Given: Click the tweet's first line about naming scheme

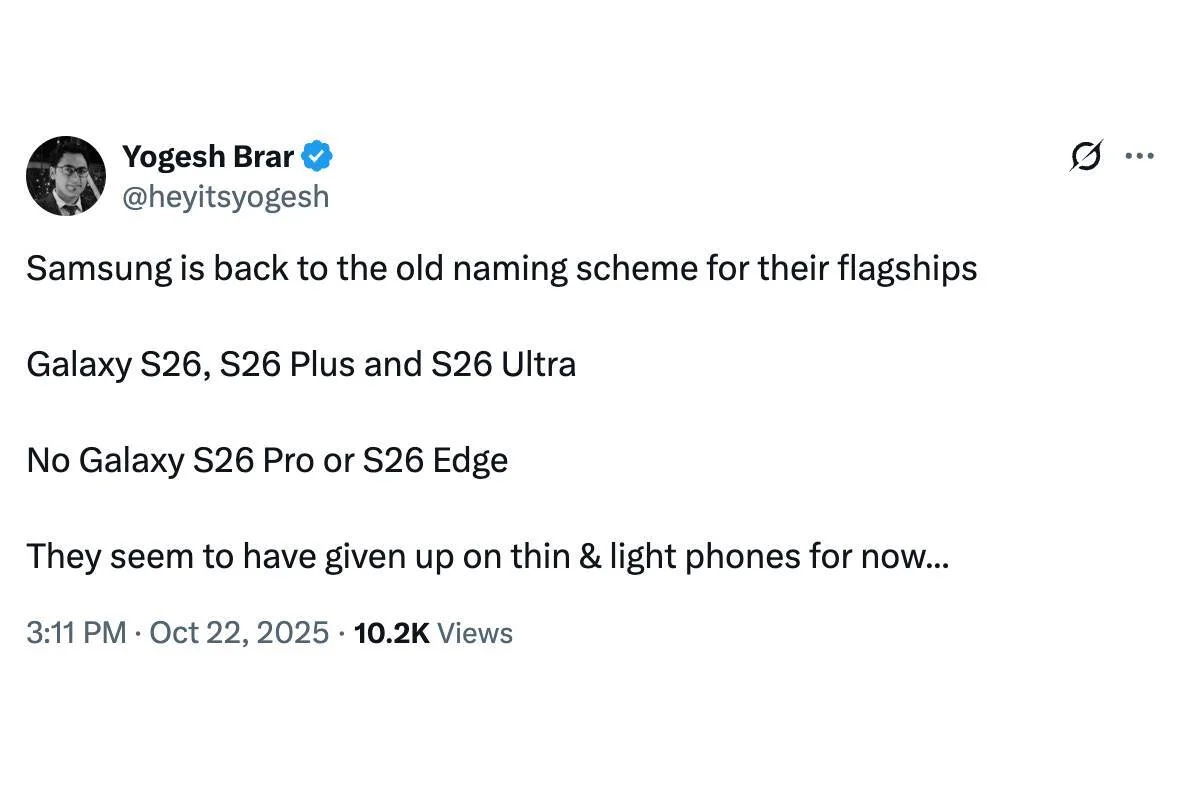Looking at the screenshot, I should [x=500, y=269].
